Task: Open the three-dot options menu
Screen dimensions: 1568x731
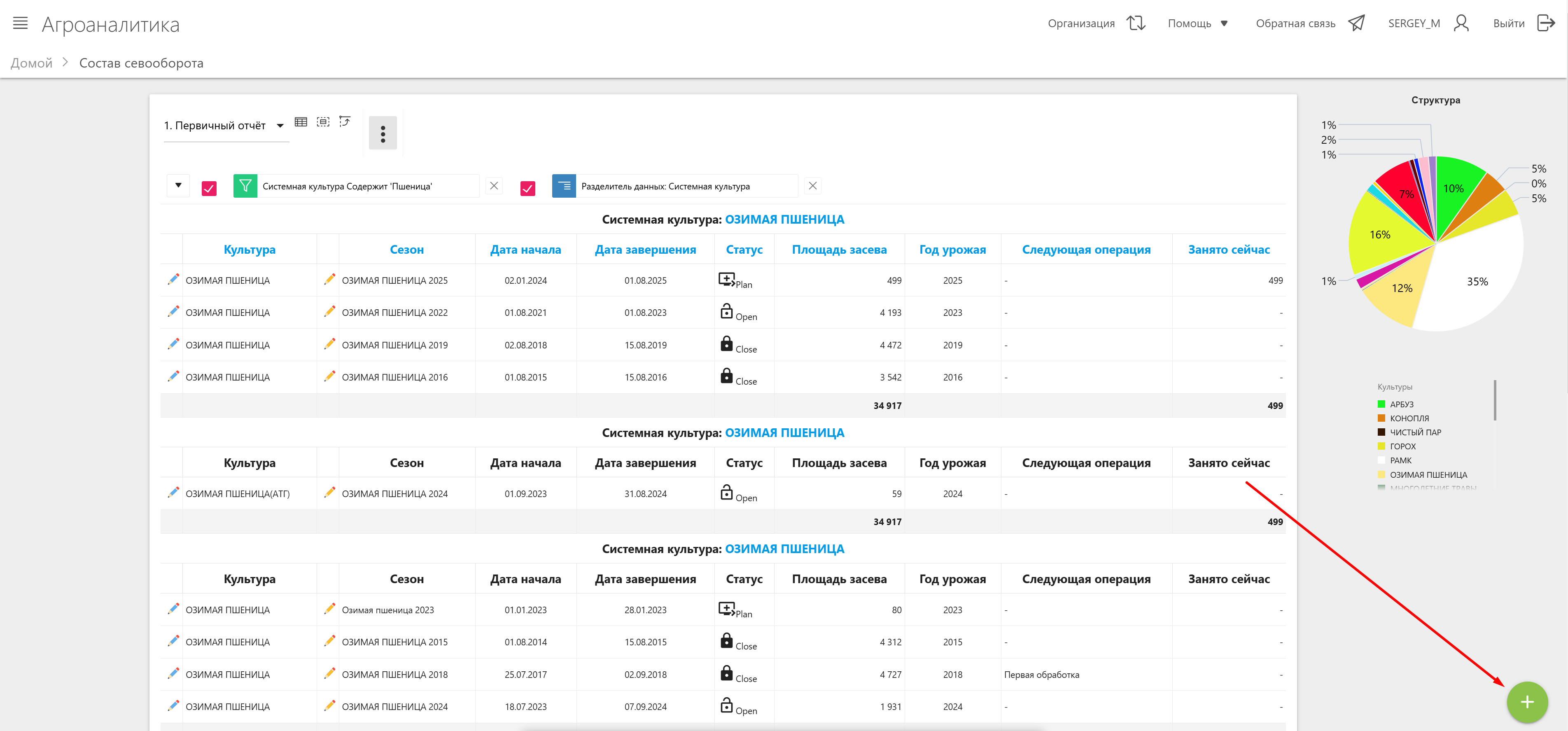Action: [382, 133]
